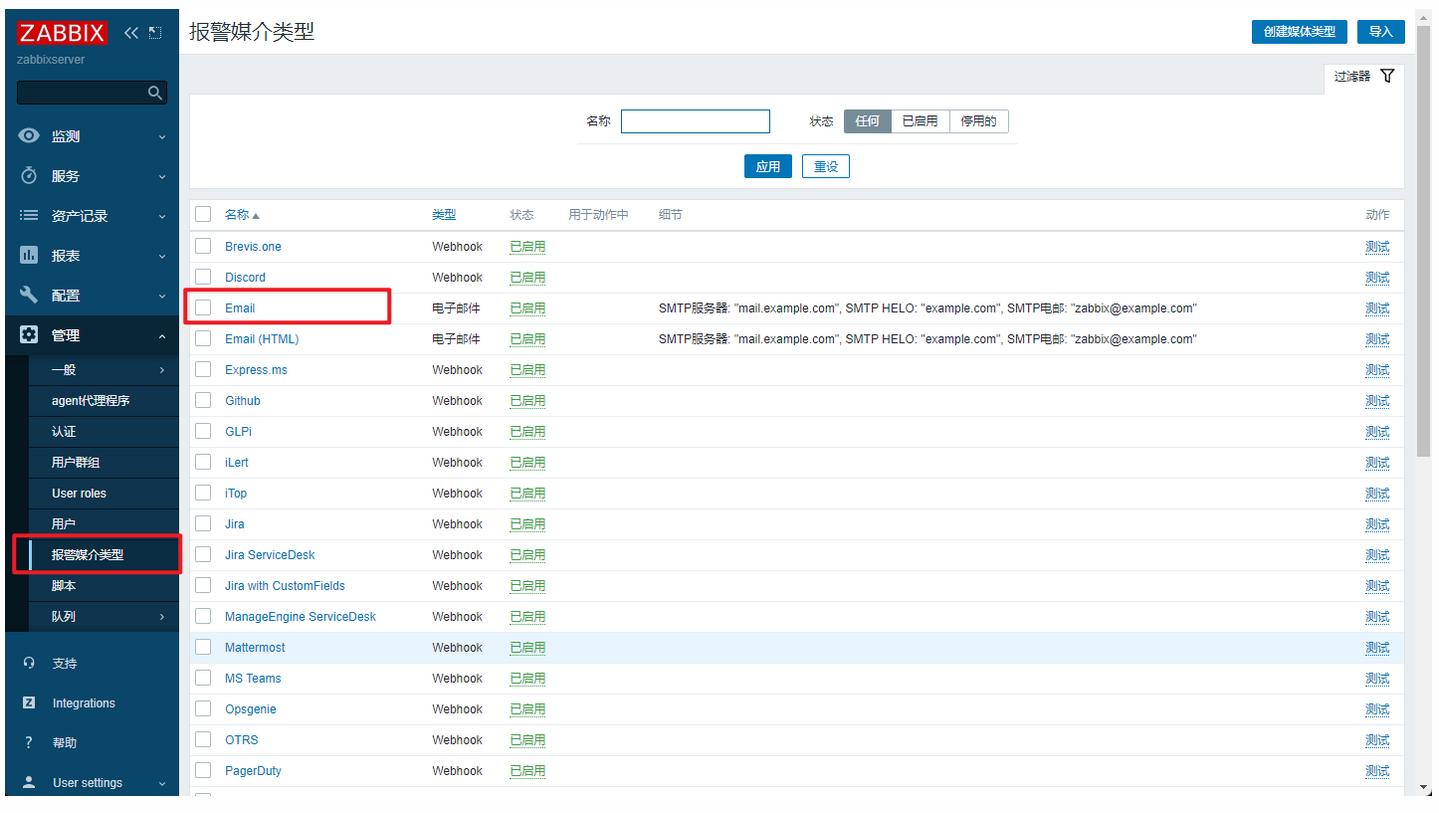Collapse sidebar with double-chevron icon
Image resolution: width=1439 pixels, height=813 pixels.
tap(132, 33)
